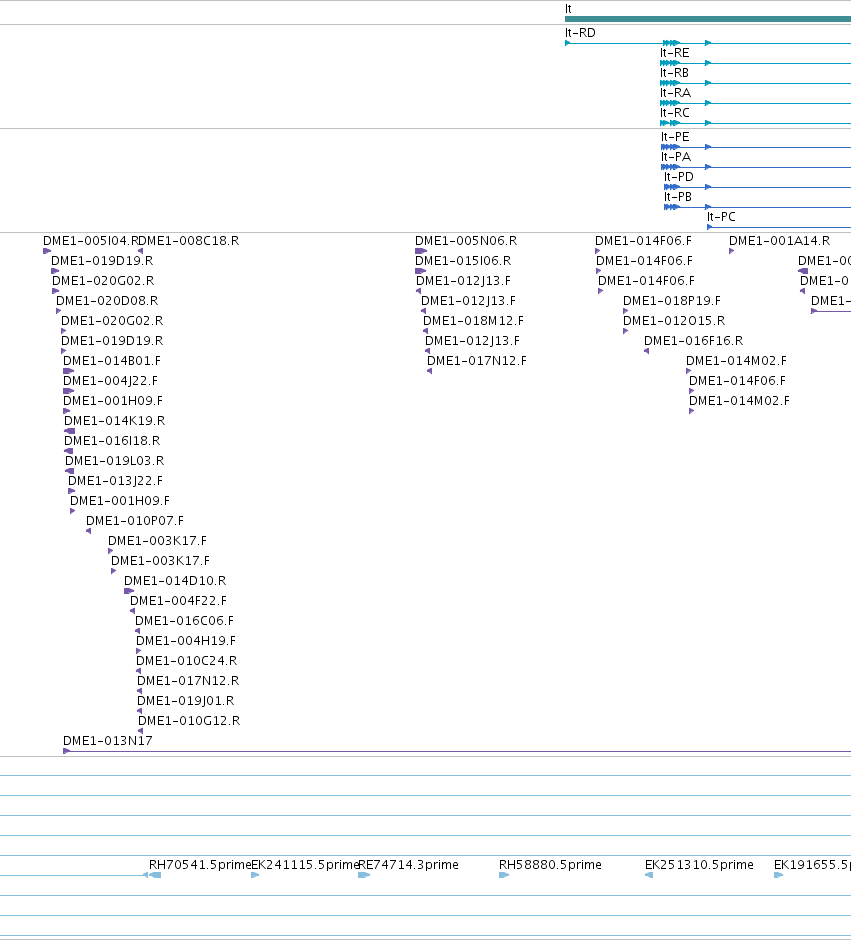Open the lt-PD protein label
This screenshot has width=851, height=940.
pyautogui.click(x=678, y=177)
